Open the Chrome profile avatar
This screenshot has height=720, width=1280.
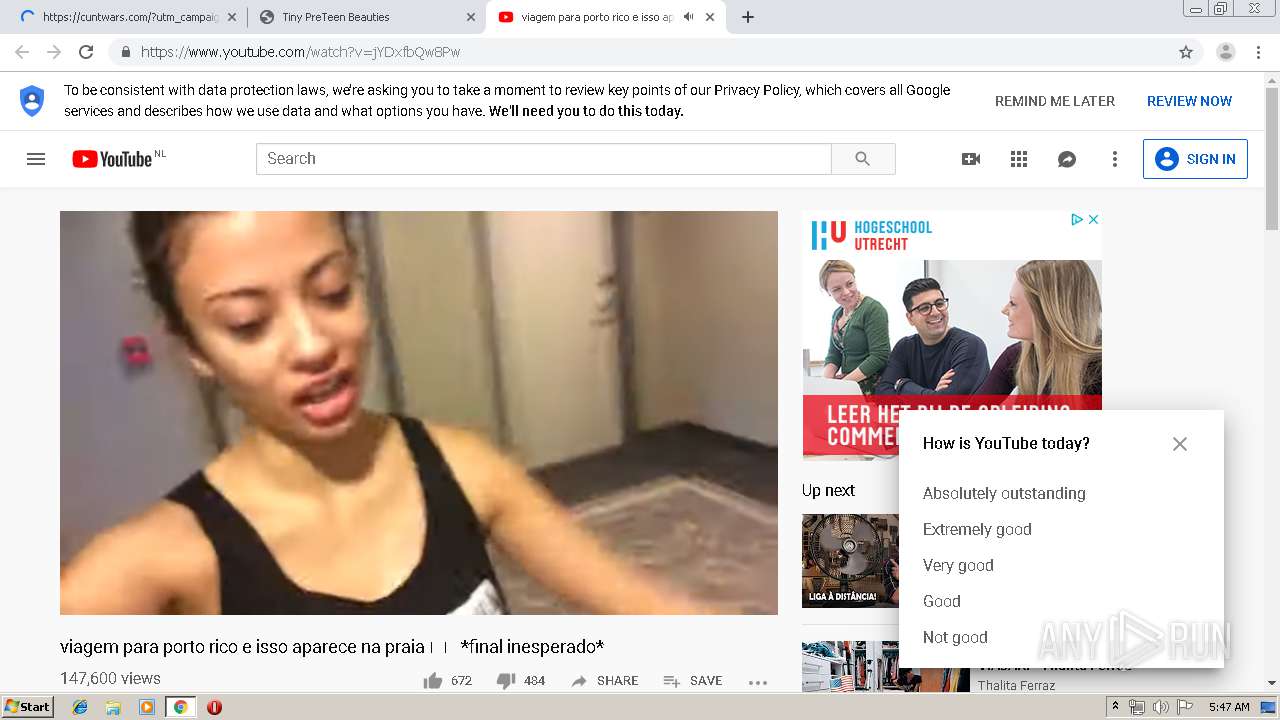(x=1226, y=52)
